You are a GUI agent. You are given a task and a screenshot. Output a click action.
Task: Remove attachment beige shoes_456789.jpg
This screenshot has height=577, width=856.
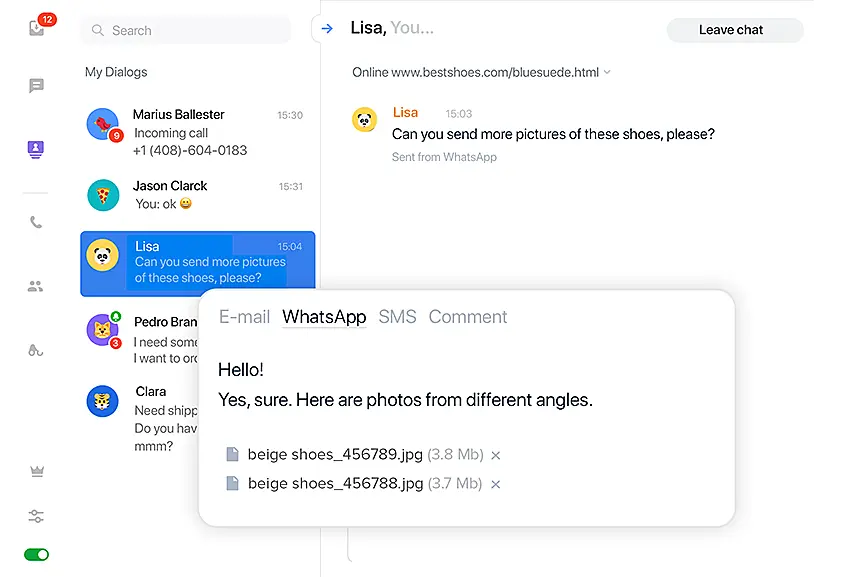click(x=495, y=455)
